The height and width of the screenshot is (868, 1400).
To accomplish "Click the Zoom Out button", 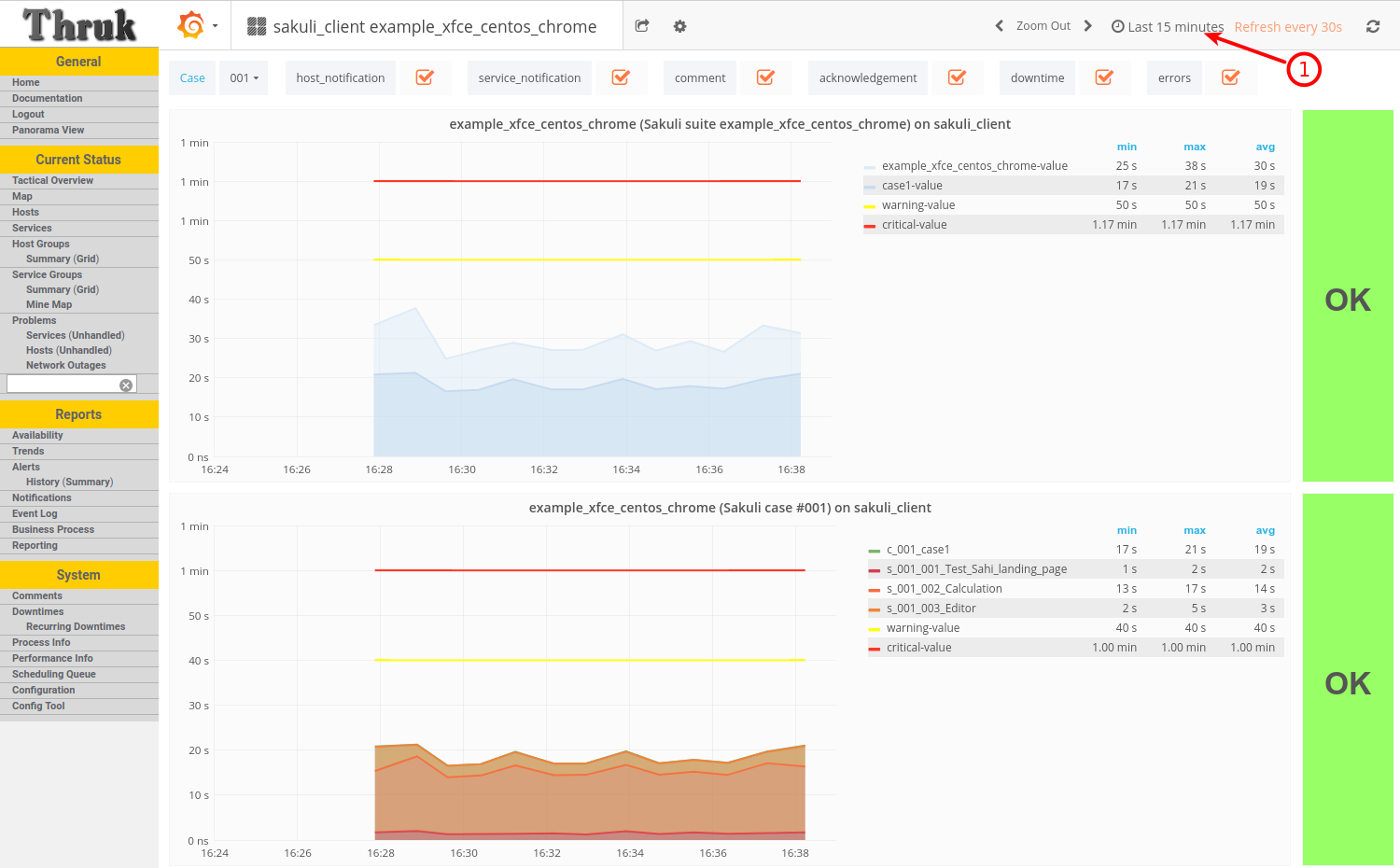I will (1043, 26).
